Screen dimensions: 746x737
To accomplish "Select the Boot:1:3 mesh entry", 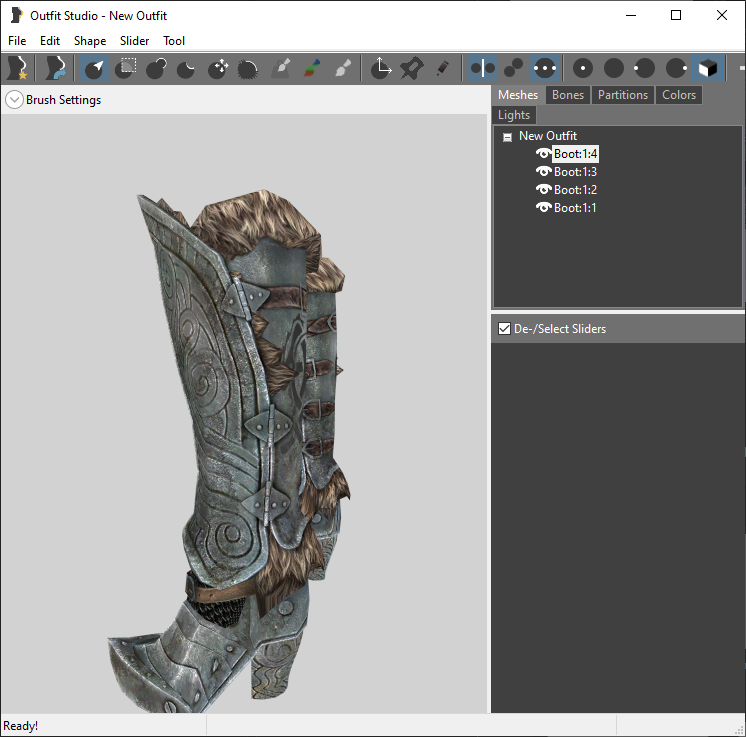I will pos(575,172).
